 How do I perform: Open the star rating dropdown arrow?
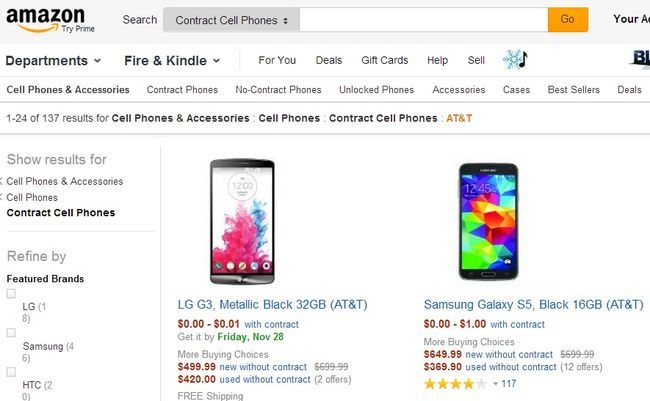495,384
